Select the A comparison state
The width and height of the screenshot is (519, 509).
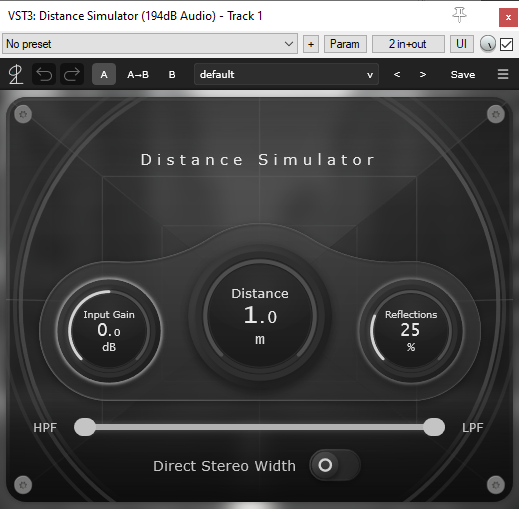click(x=104, y=74)
